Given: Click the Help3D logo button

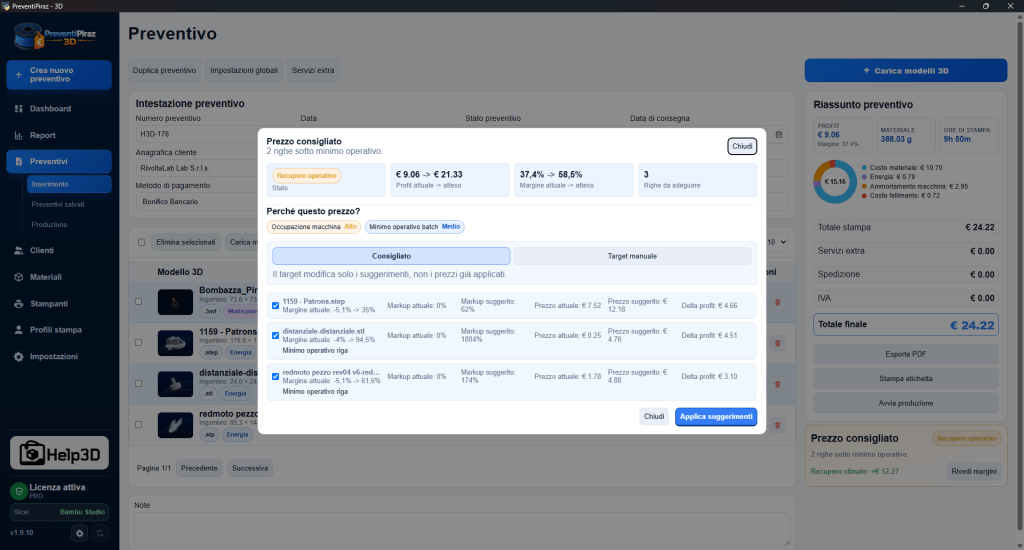Looking at the screenshot, I should click(59, 453).
